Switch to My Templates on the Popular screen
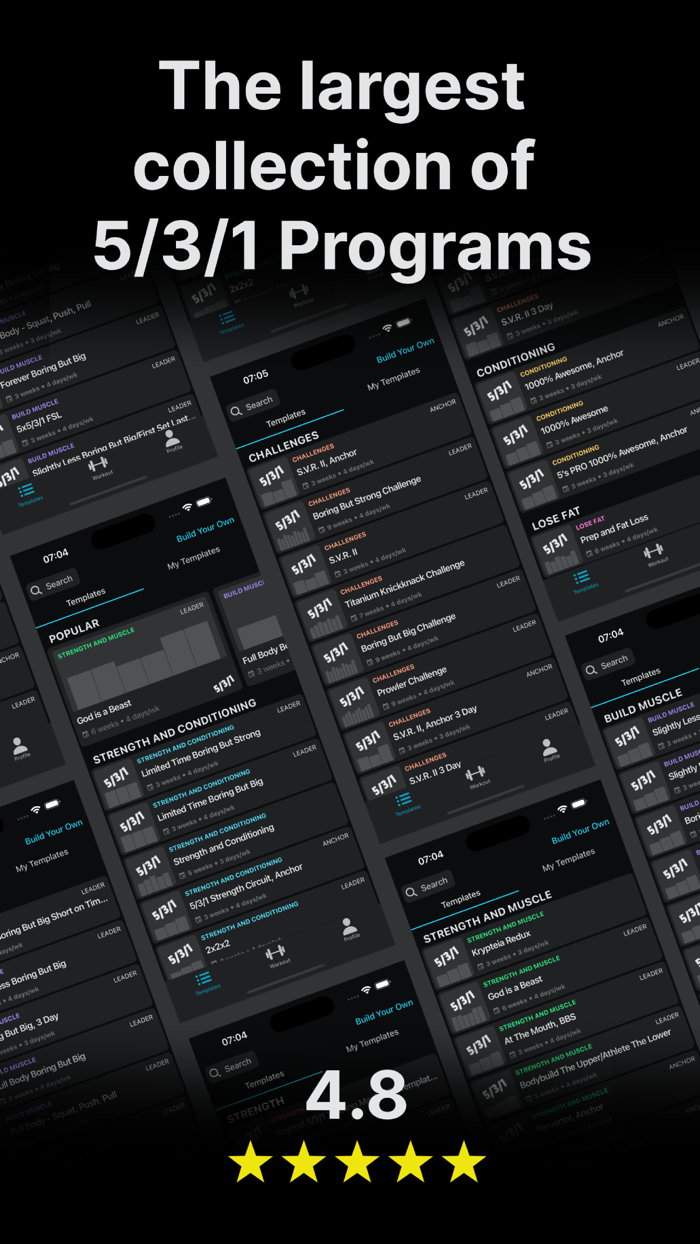This screenshot has width=700, height=1244. (194, 558)
